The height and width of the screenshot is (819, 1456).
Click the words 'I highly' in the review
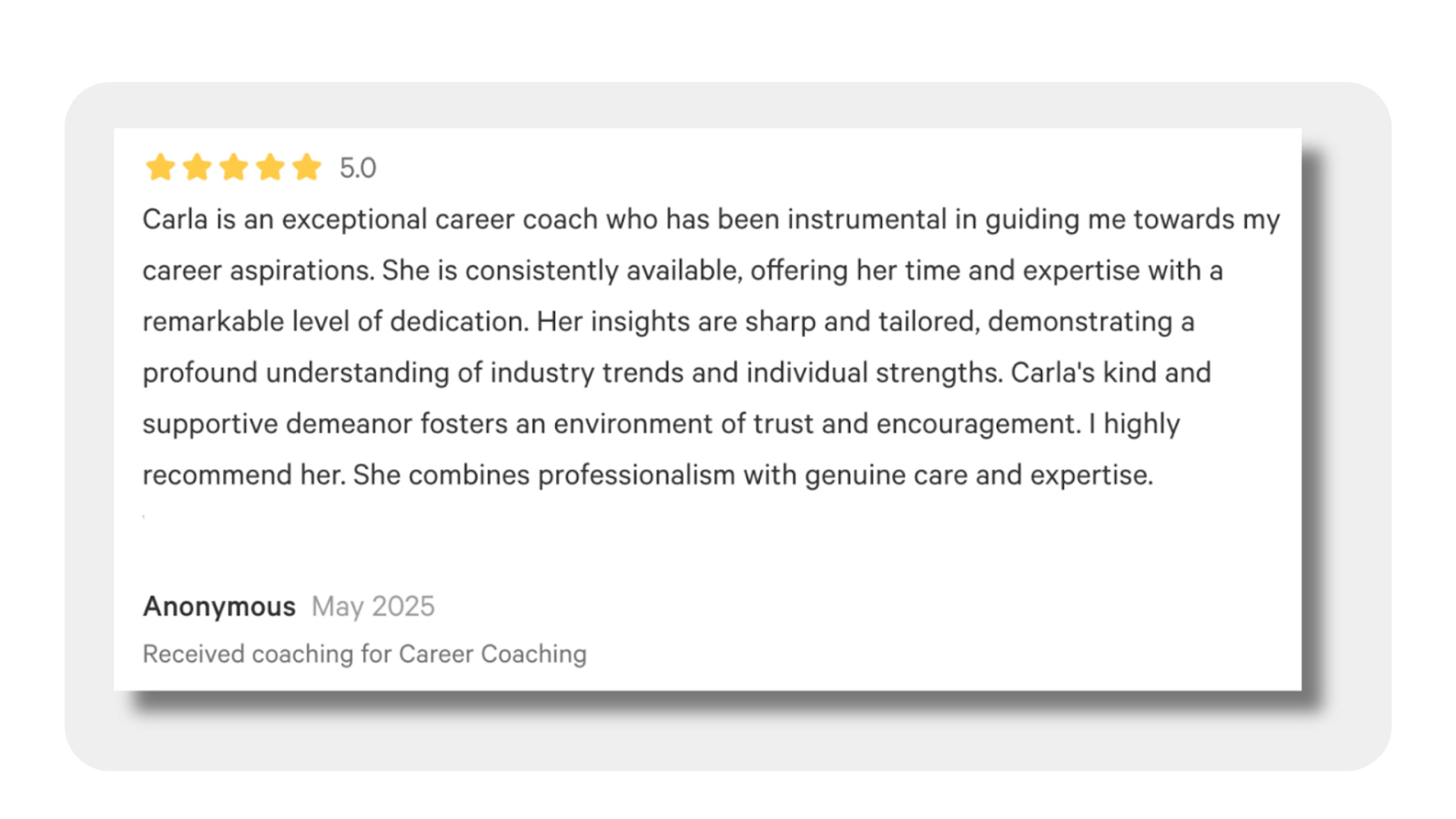(1134, 424)
